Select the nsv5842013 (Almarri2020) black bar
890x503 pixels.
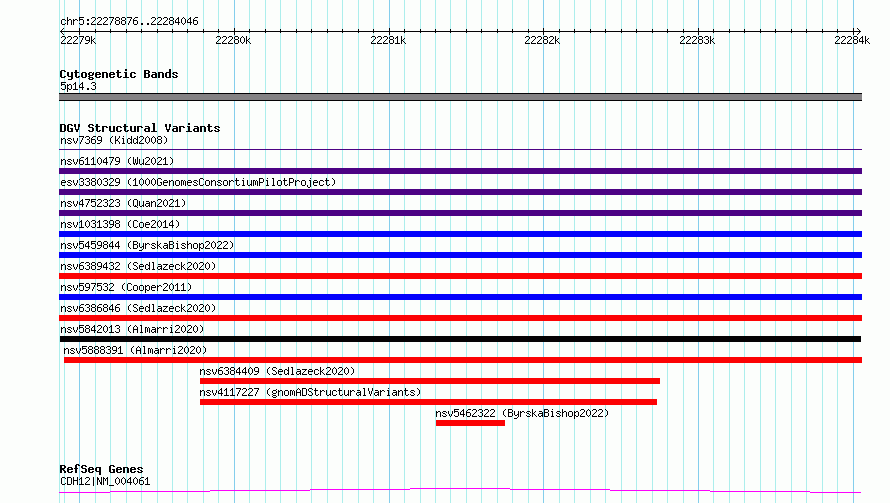click(460, 339)
